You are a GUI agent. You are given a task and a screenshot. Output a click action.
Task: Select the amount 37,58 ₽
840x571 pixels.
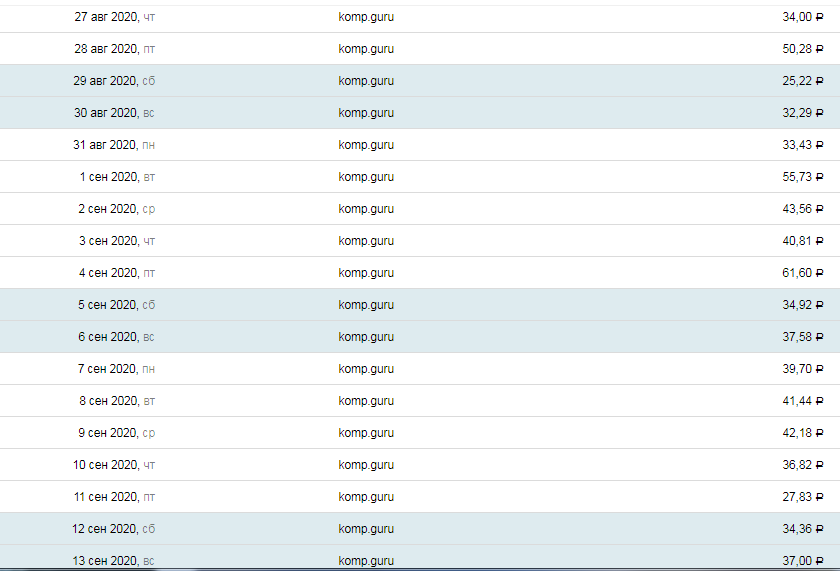point(802,337)
